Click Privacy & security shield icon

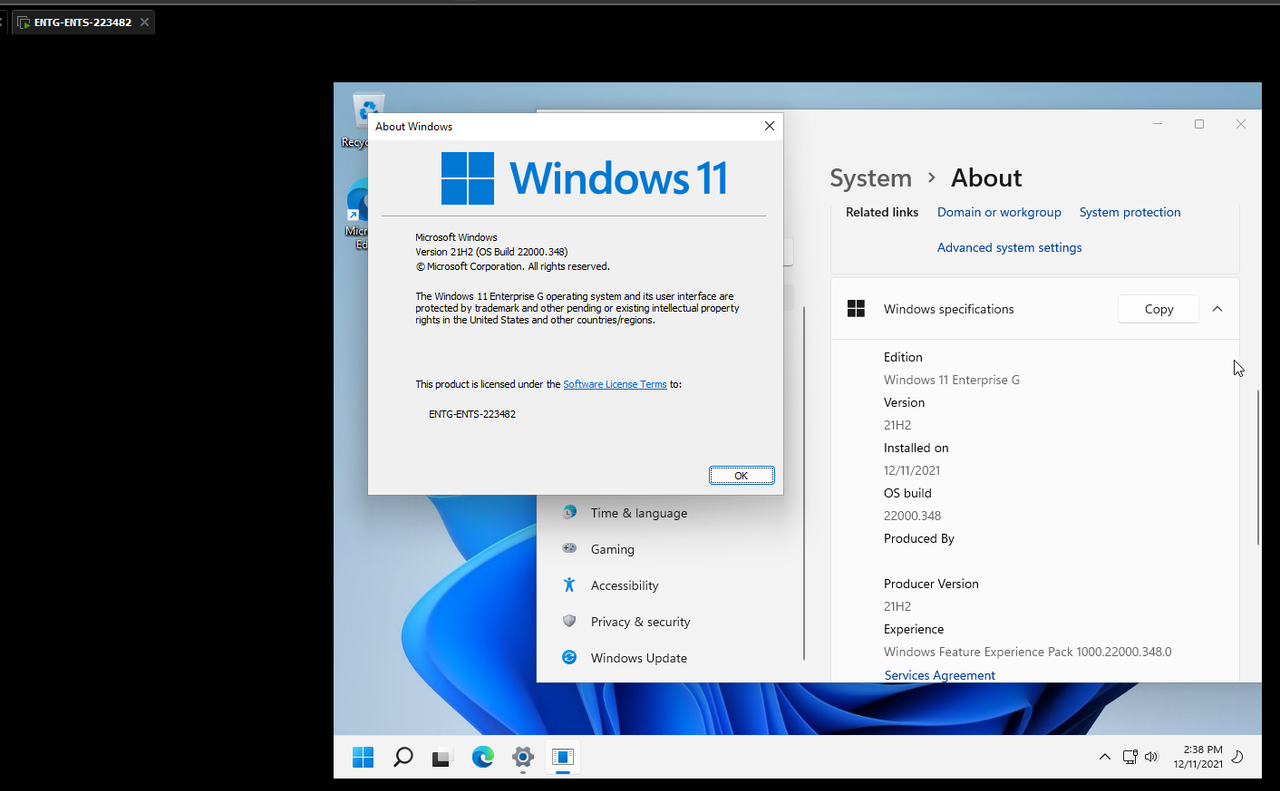569,621
